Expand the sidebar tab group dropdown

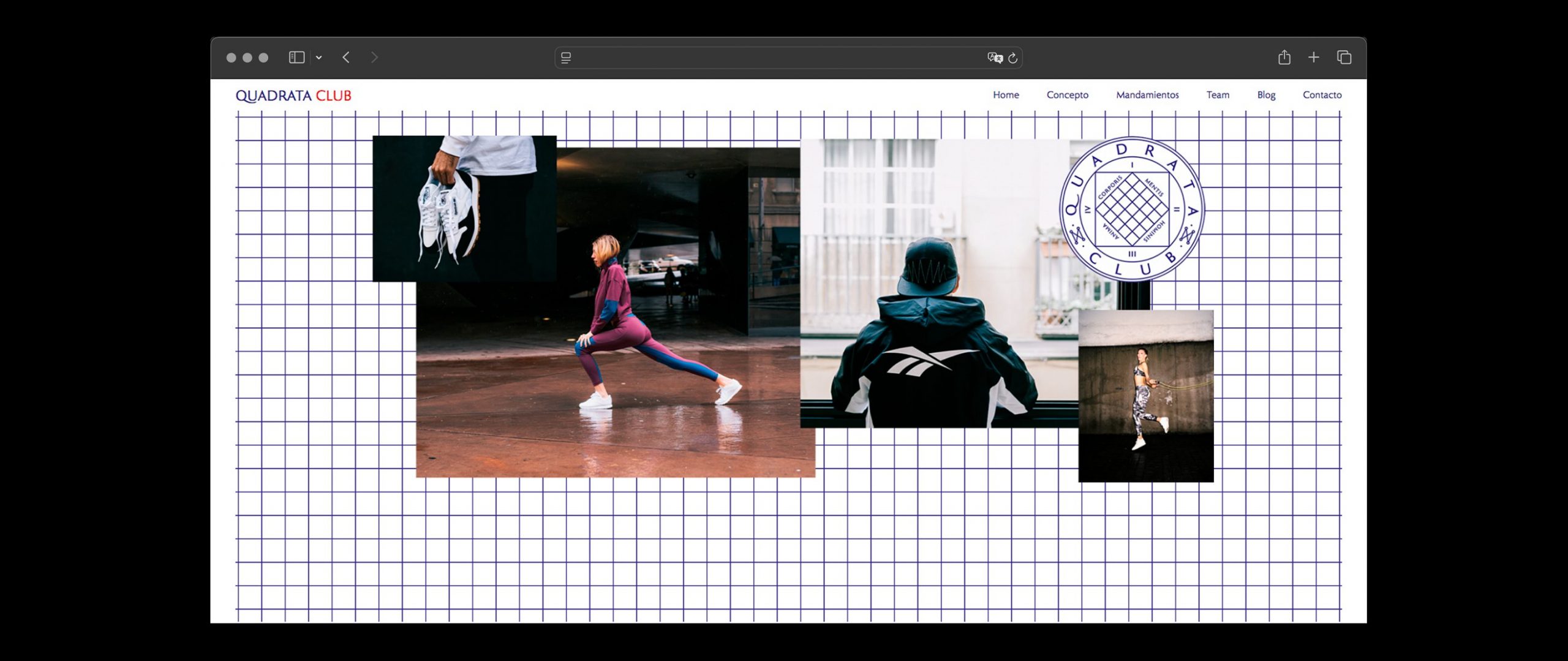(x=319, y=58)
